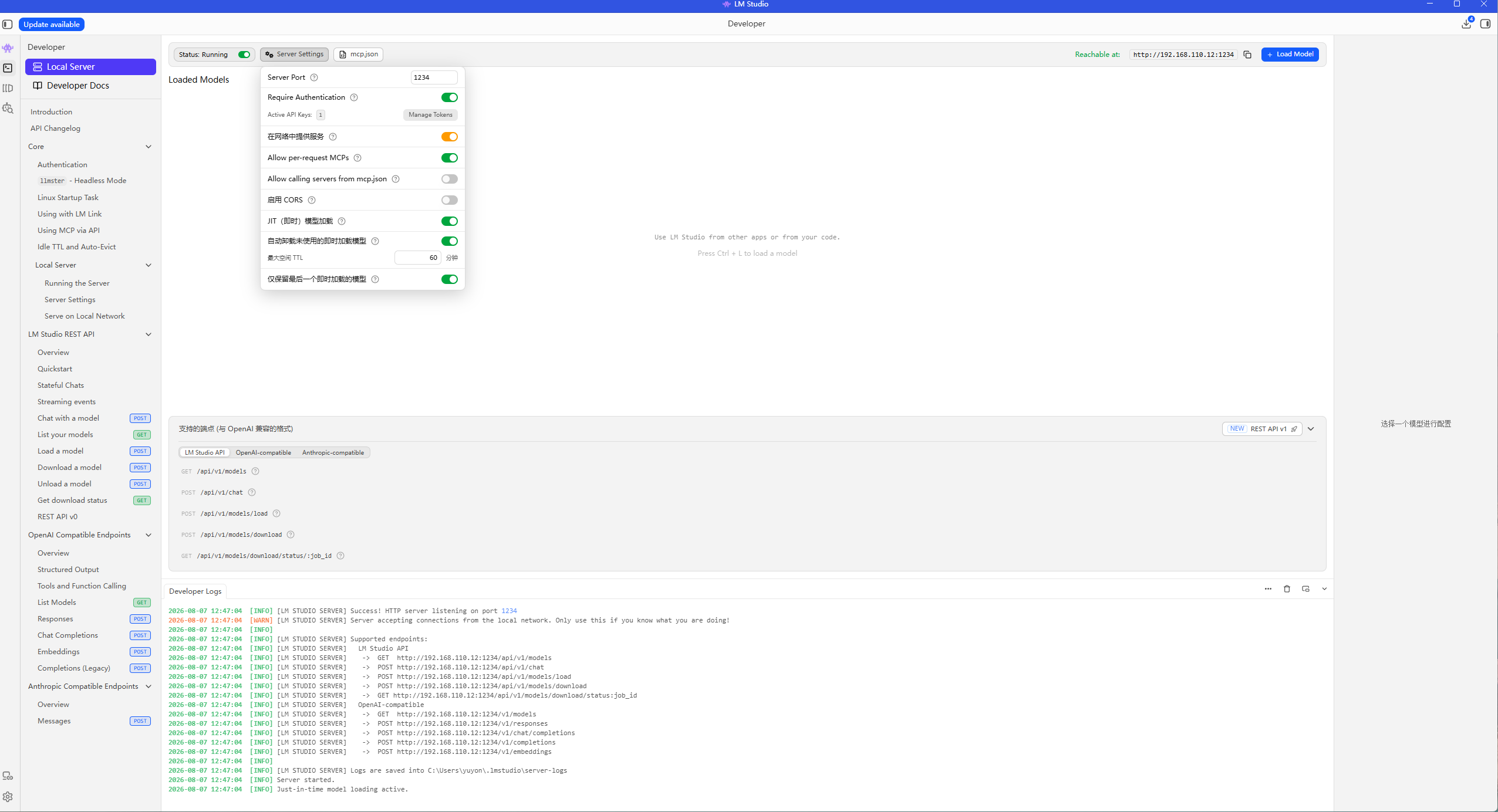Open the Developer terminal icon in the left rail
The image size is (1498, 812).
[x=8, y=68]
